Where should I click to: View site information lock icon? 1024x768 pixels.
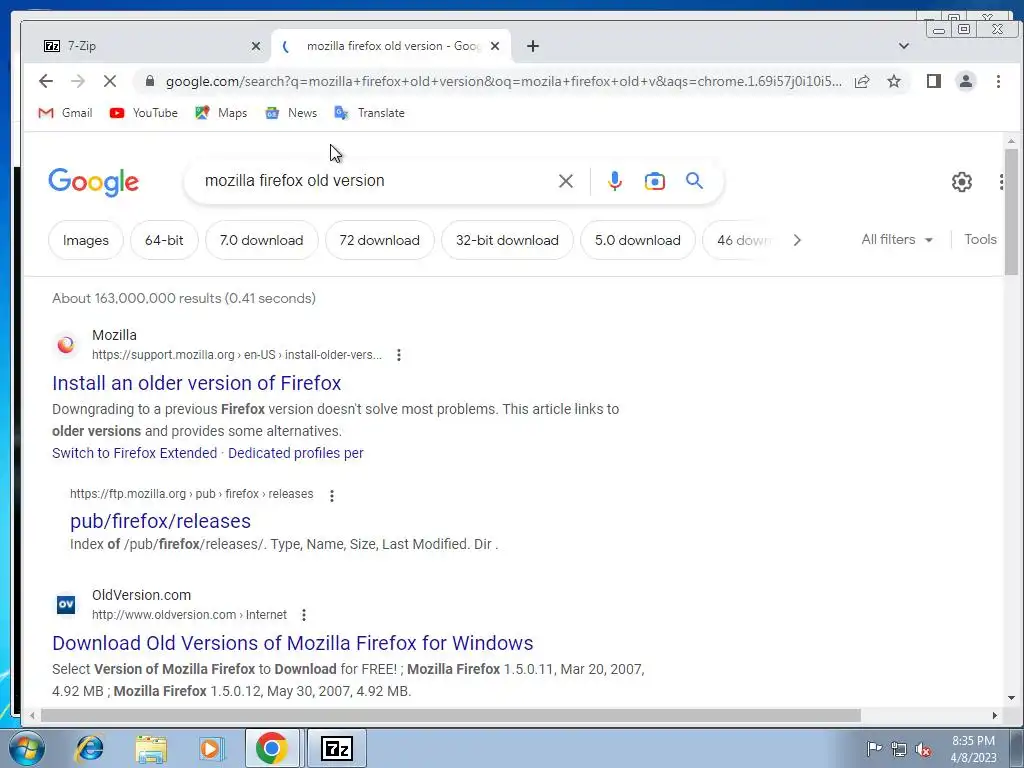click(150, 81)
